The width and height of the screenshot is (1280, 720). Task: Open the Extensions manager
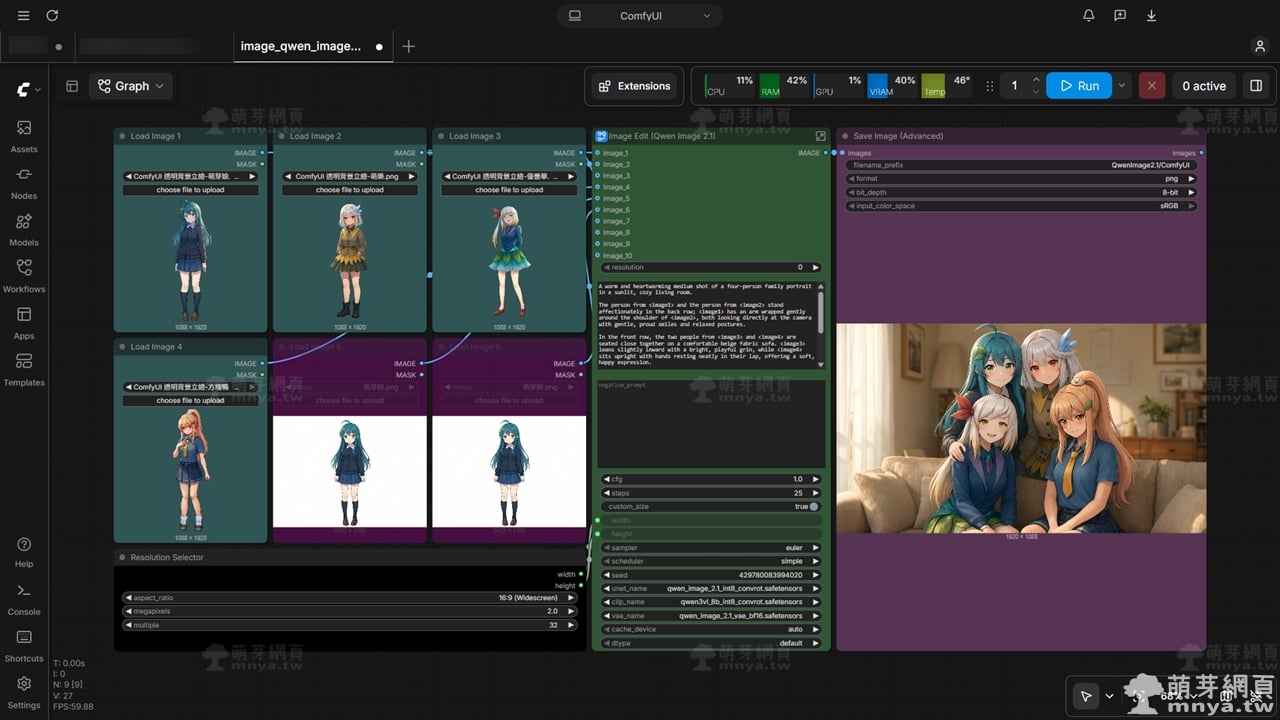point(634,86)
